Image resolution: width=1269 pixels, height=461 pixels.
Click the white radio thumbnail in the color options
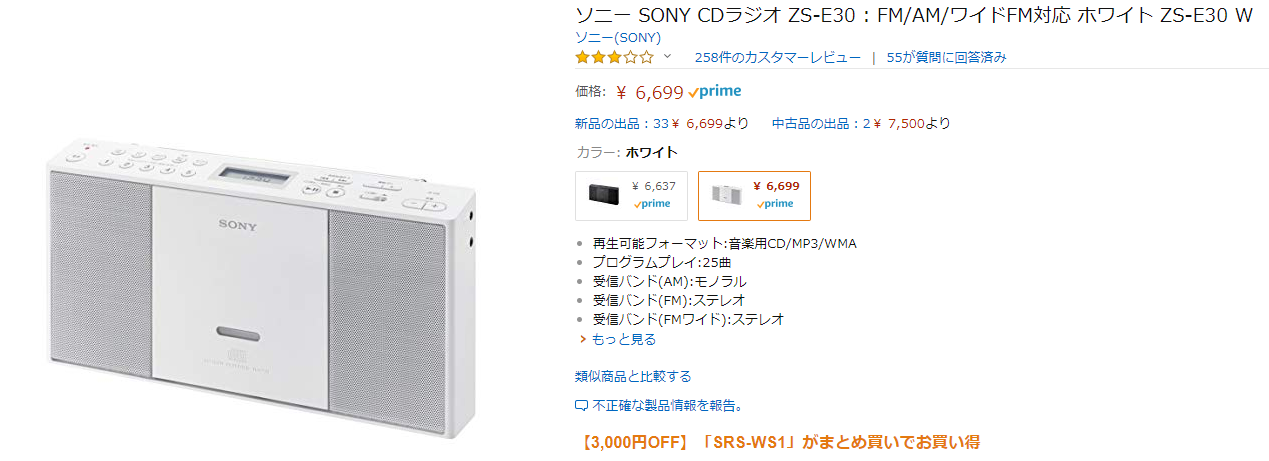click(725, 194)
